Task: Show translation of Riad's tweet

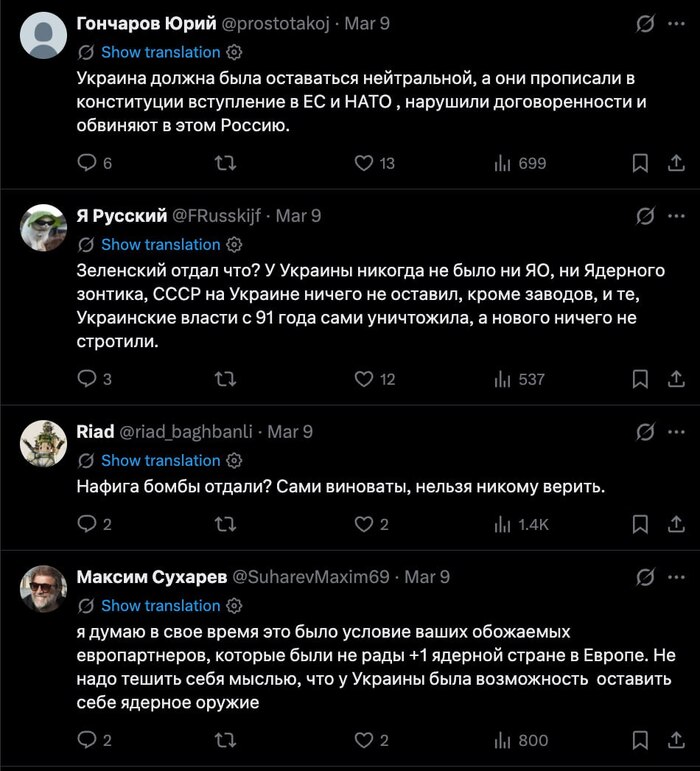Action: click(x=160, y=460)
